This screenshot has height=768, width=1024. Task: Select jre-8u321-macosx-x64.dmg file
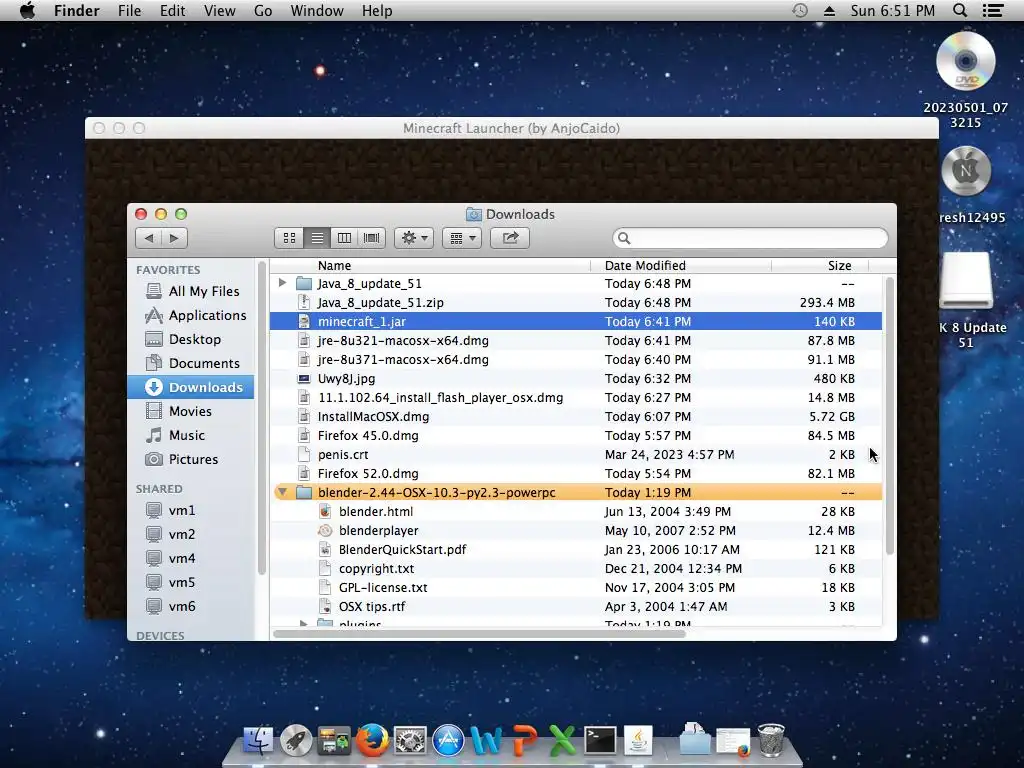point(576,340)
